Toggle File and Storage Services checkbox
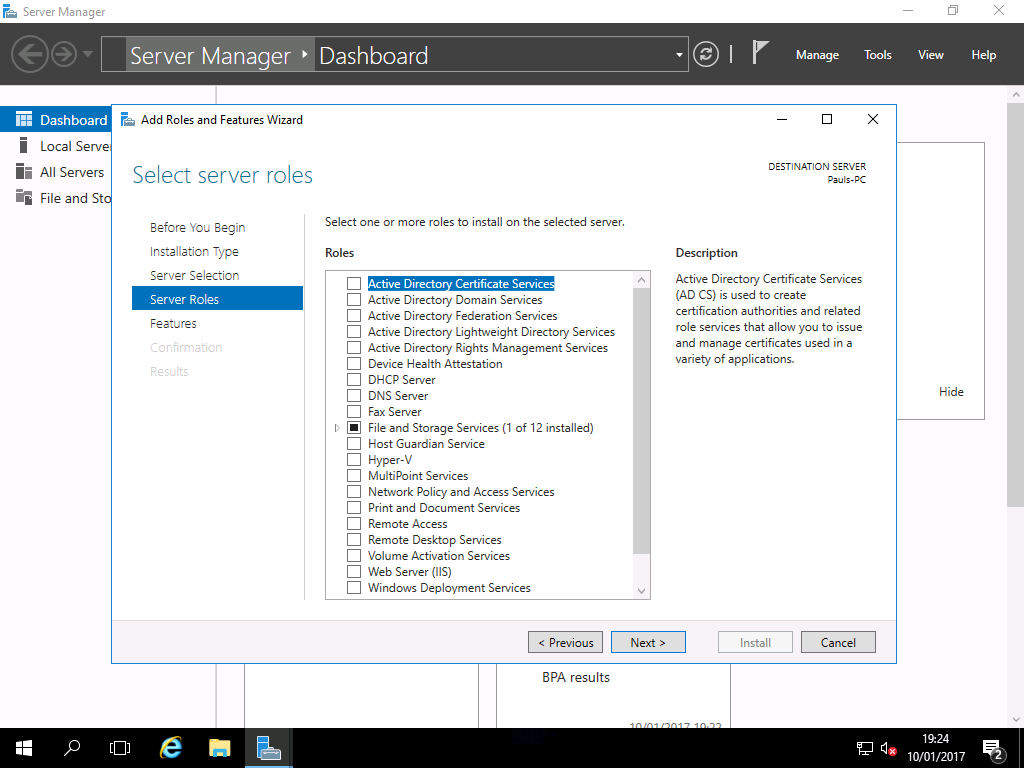This screenshot has height=768, width=1024. 354,428
